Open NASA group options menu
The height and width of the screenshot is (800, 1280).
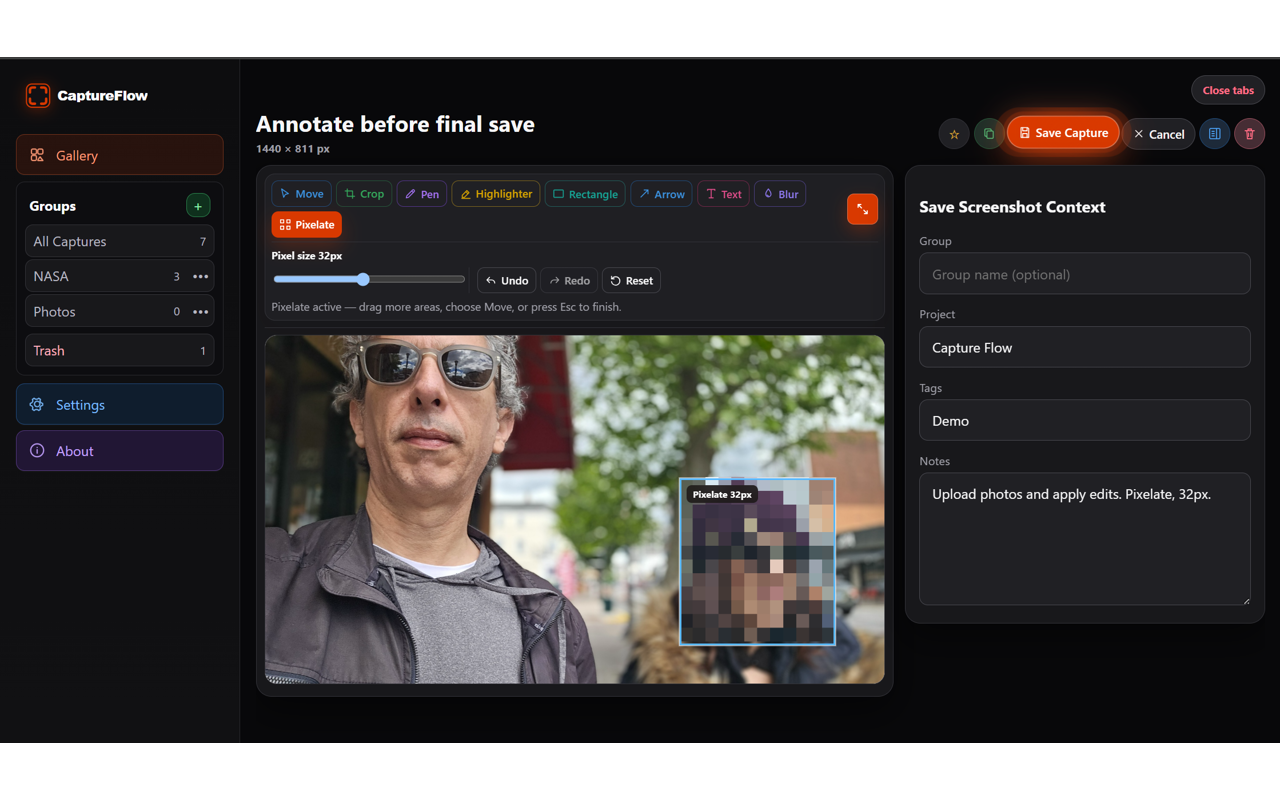(x=200, y=277)
